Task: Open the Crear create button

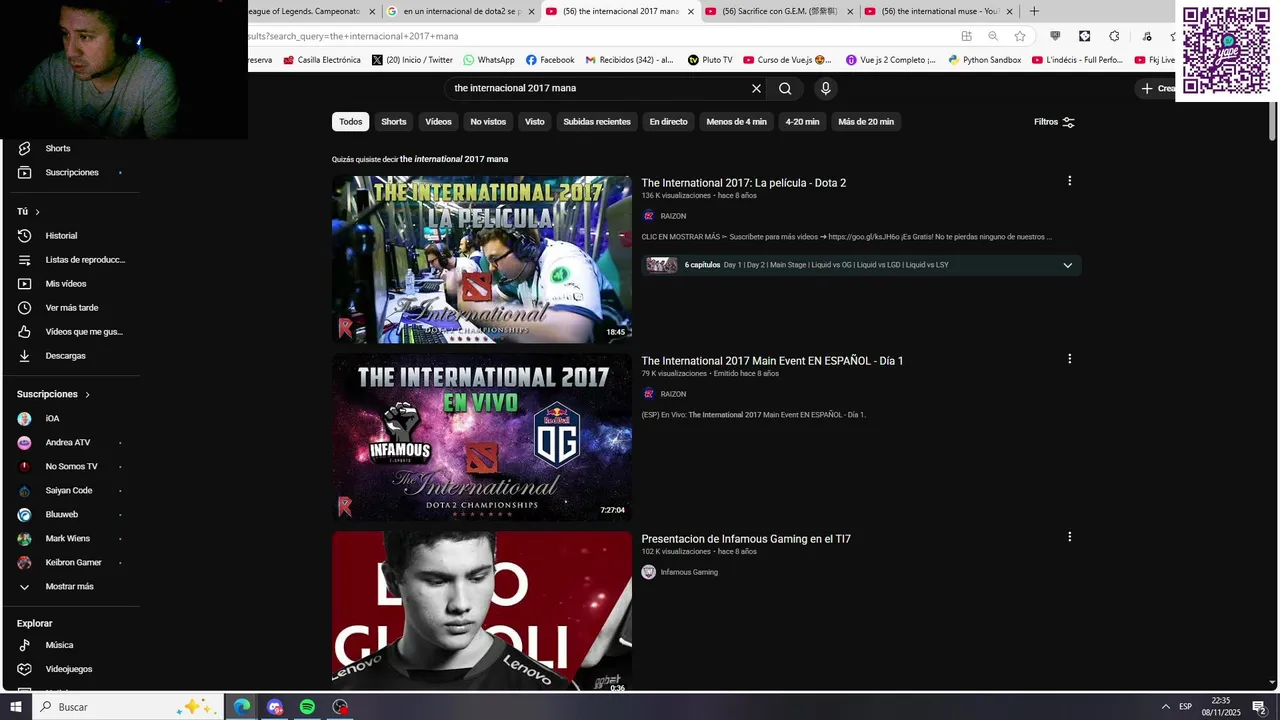Action: 1158,88
